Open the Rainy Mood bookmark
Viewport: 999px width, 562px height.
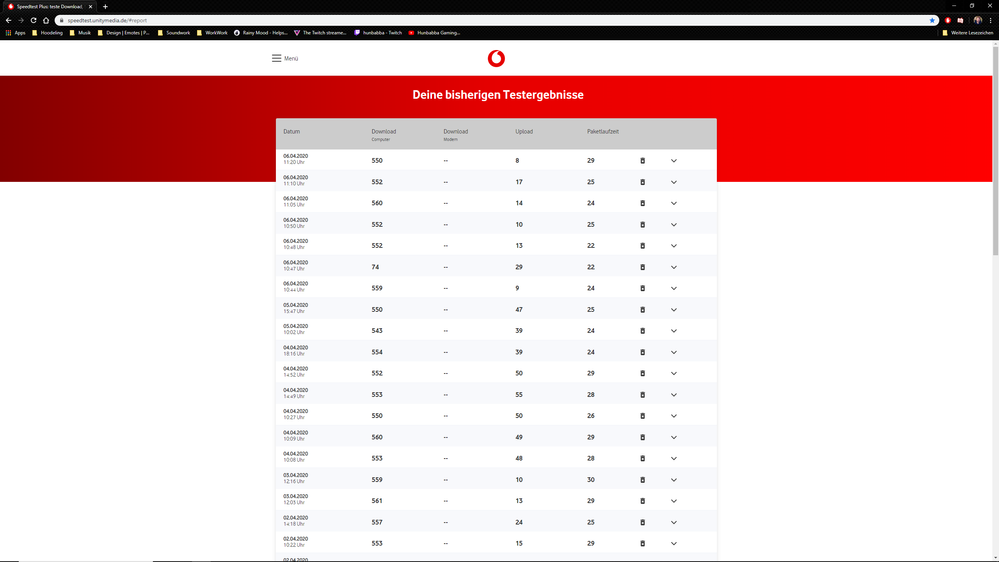[x=261, y=32]
